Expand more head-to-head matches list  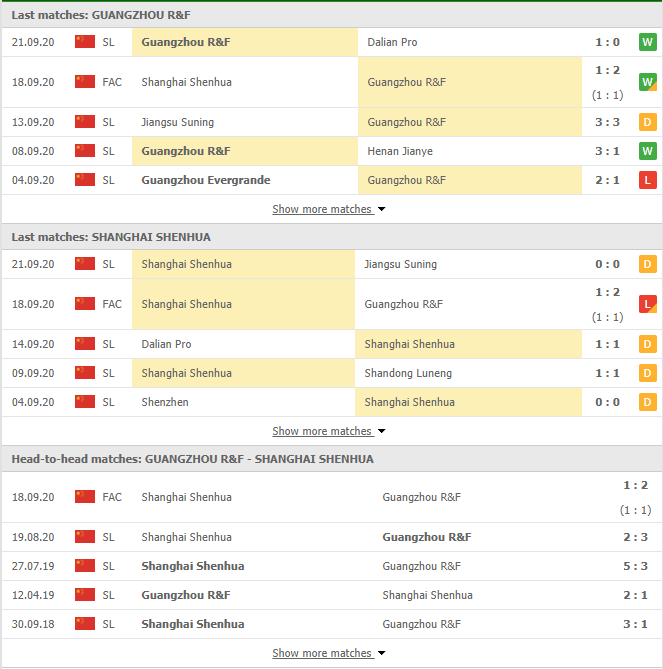tap(328, 653)
